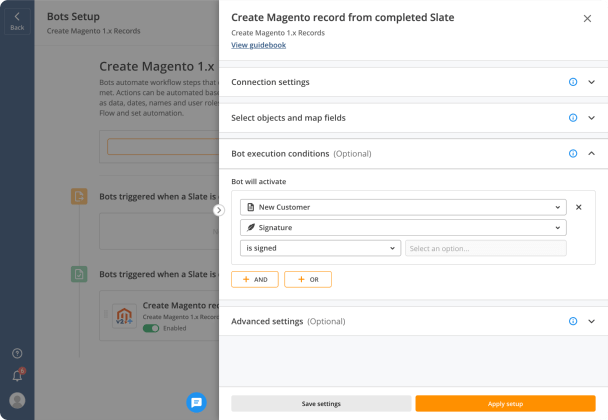The image size is (608, 420).
Task: Open the user profile avatar
Action: [17, 400]
